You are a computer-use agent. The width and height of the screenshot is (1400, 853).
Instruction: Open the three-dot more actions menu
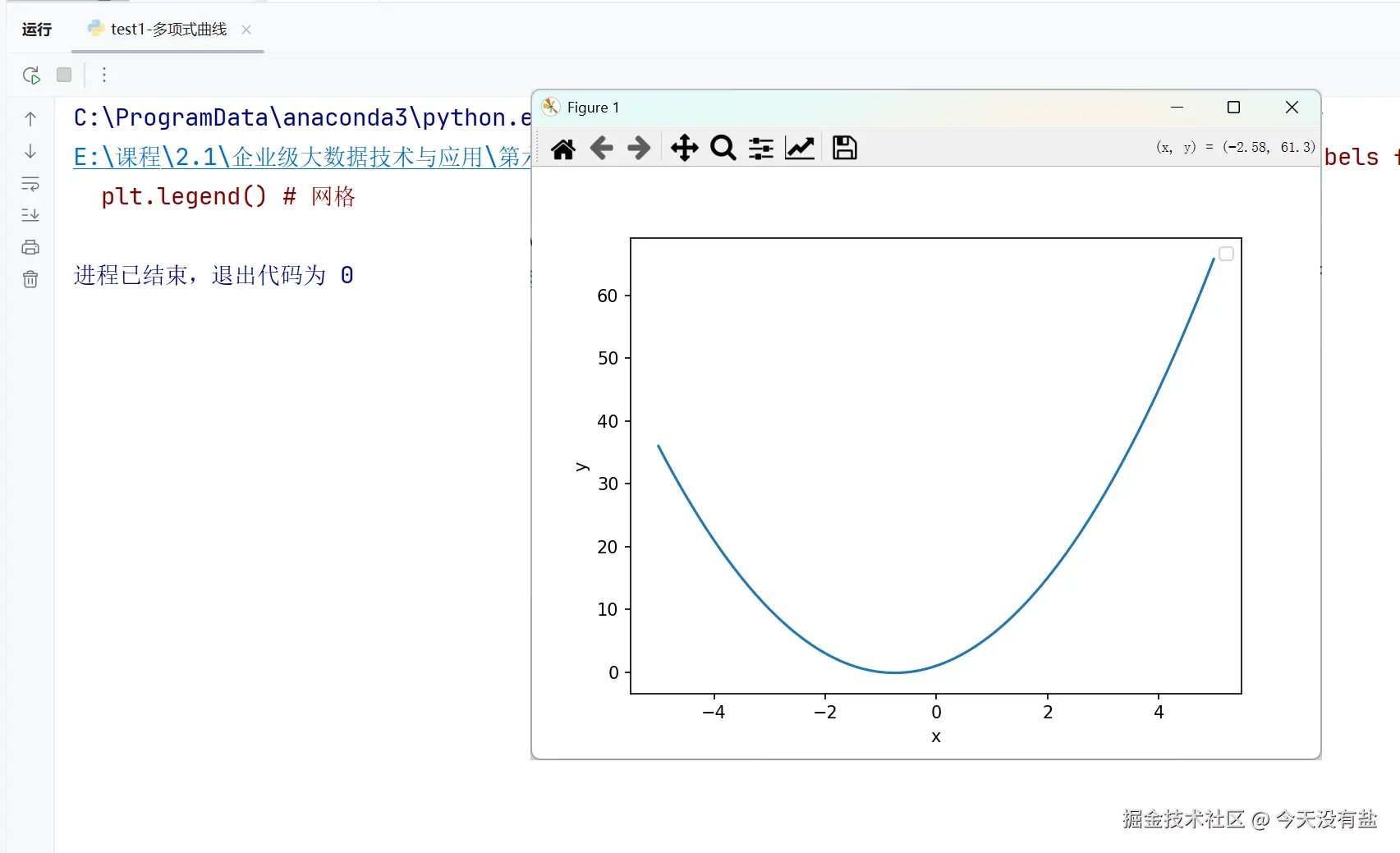point(104,76)
